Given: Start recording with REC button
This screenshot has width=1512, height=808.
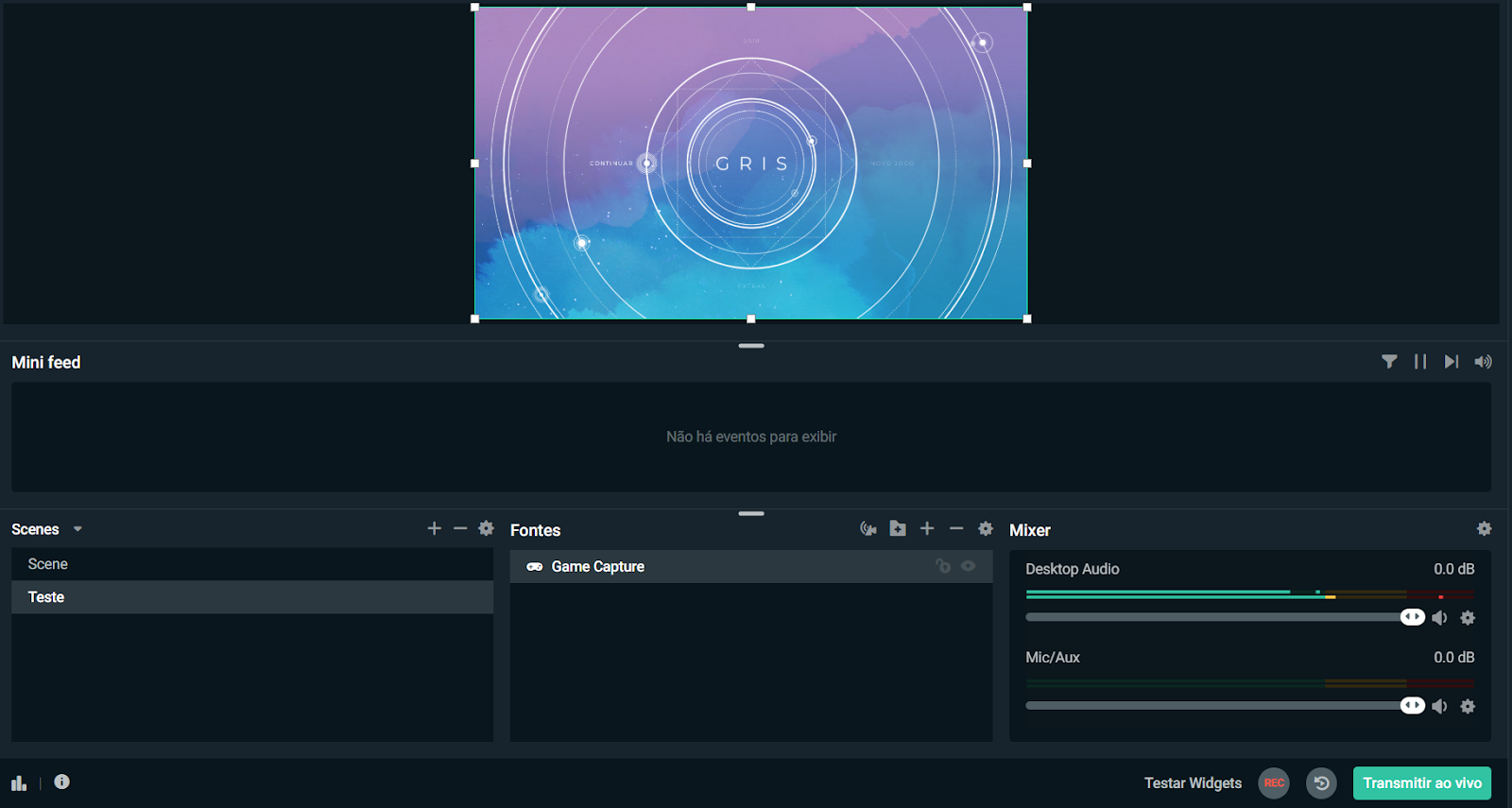Looking at the screenshot, I should [1274, 782].
